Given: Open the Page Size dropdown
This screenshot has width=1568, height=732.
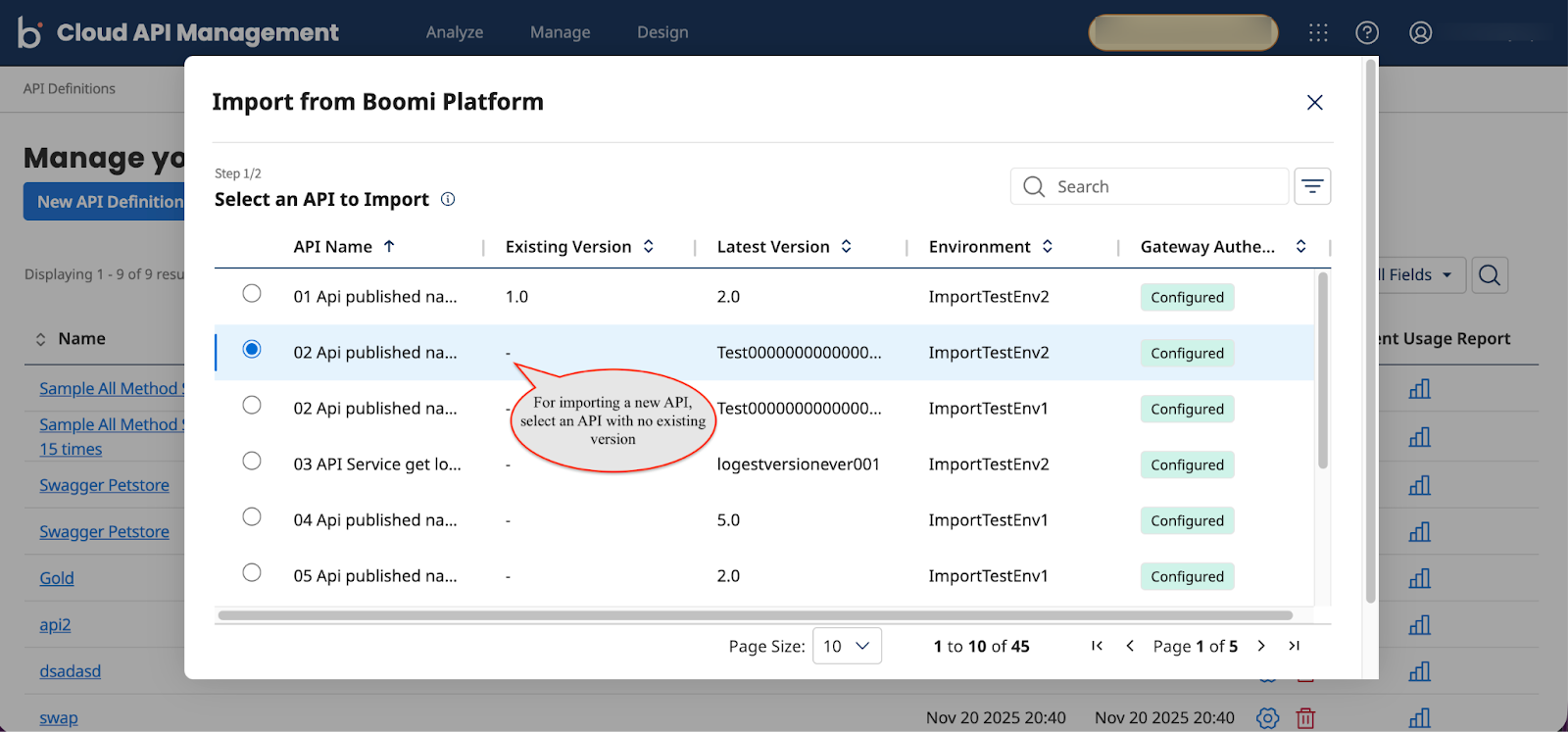Looking at the screenshot, I should (847, 646).
